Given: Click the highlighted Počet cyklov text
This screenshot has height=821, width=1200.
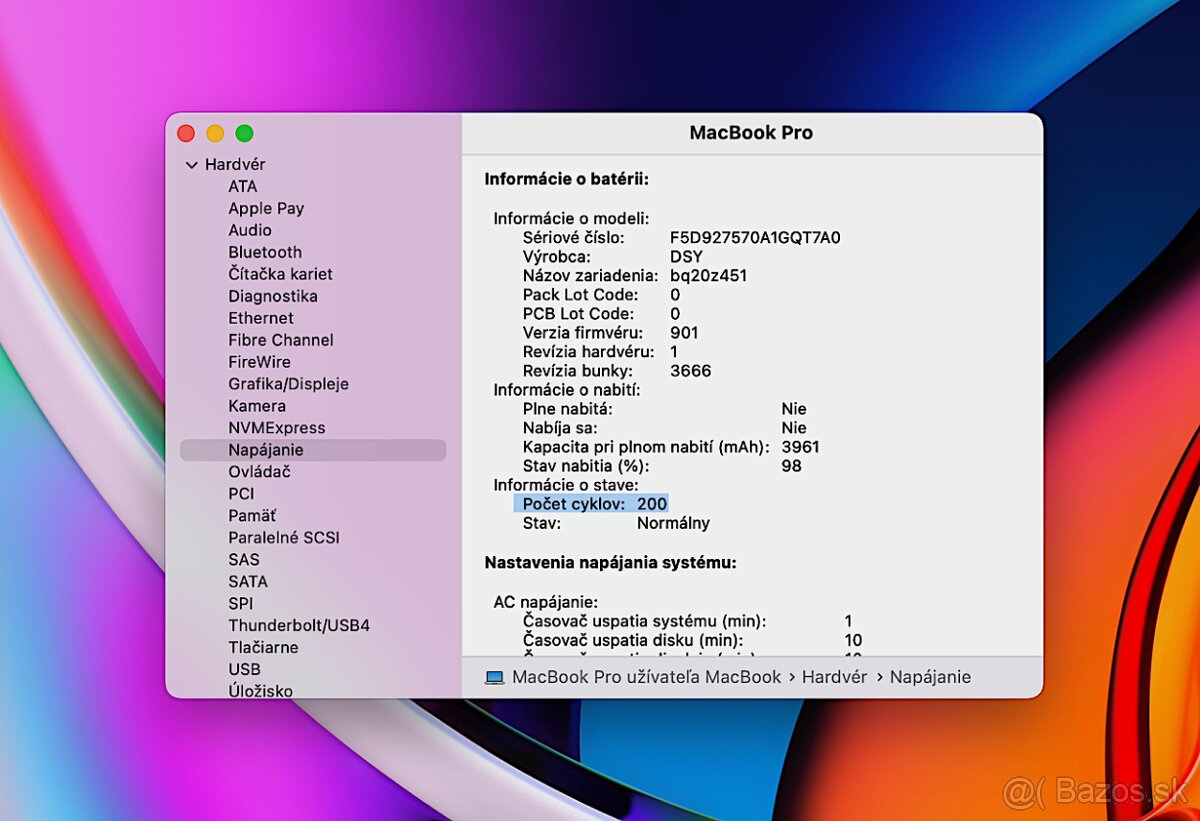Looking at the screenshot, I should click(x=592, y=504).
